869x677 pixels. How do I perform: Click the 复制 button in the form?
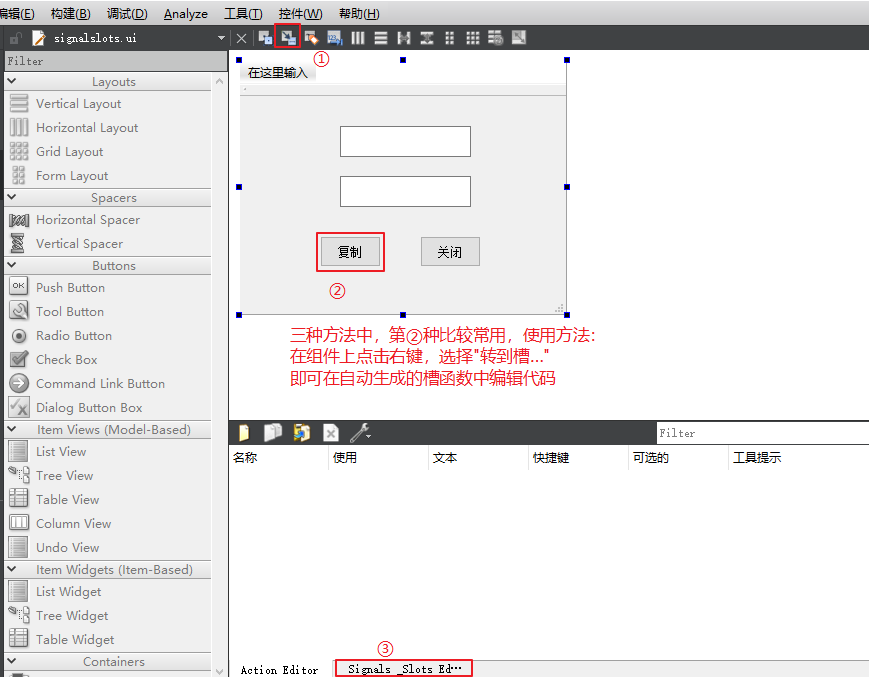point(350,251)
